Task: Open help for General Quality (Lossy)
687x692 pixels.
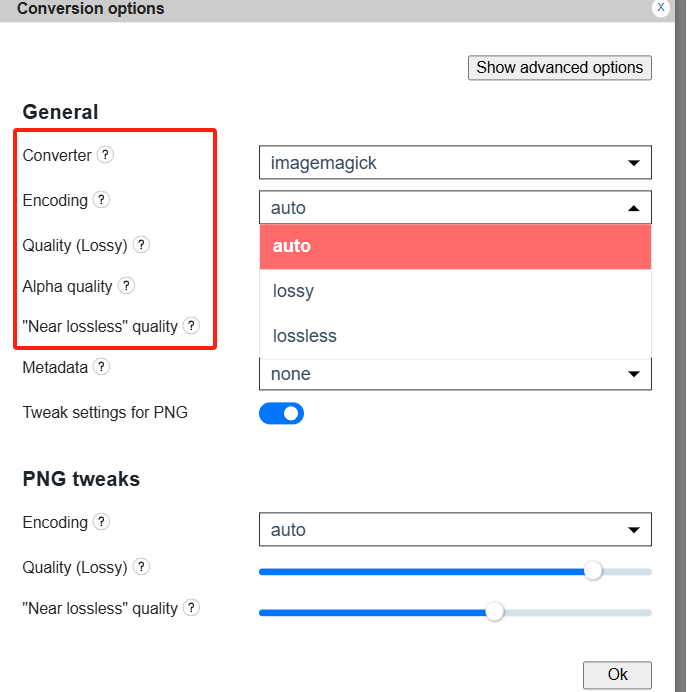Action: (x=141, y=245)
